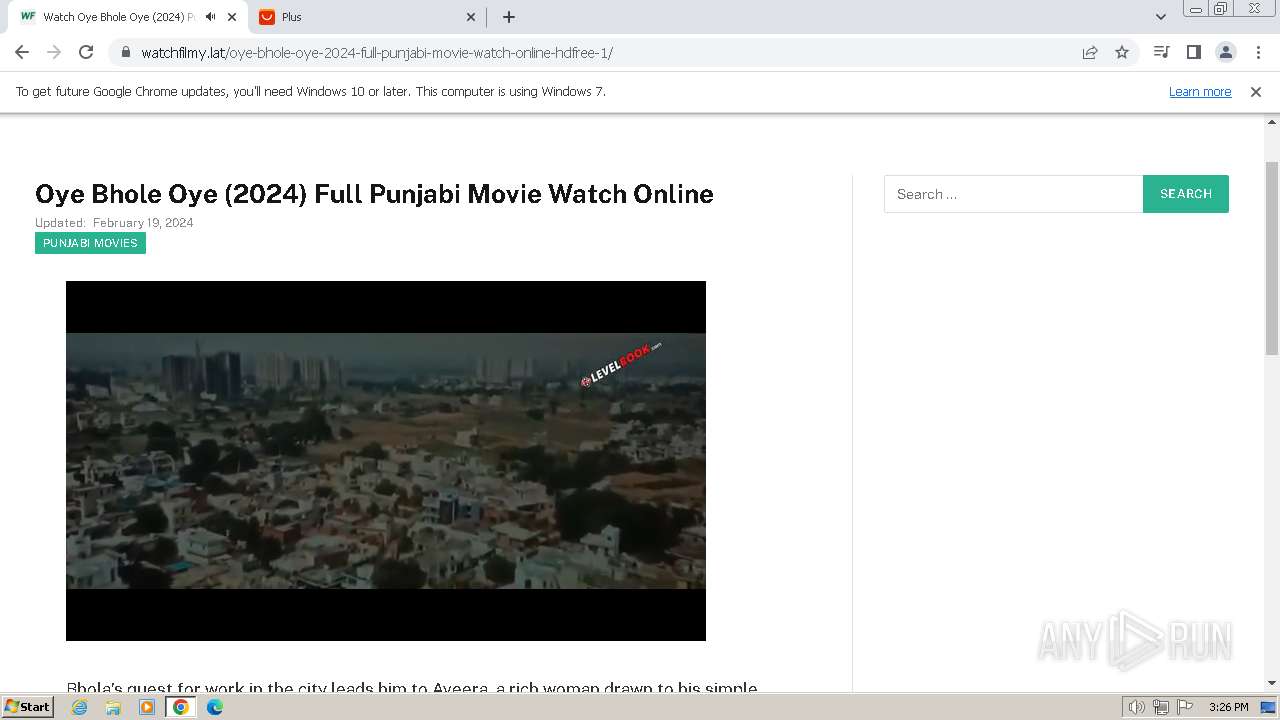Viewport: 1280px width, 720px height.
Task: Select Chrome in the taskbar
Action: pyautogui.click(x=180, y=707)
